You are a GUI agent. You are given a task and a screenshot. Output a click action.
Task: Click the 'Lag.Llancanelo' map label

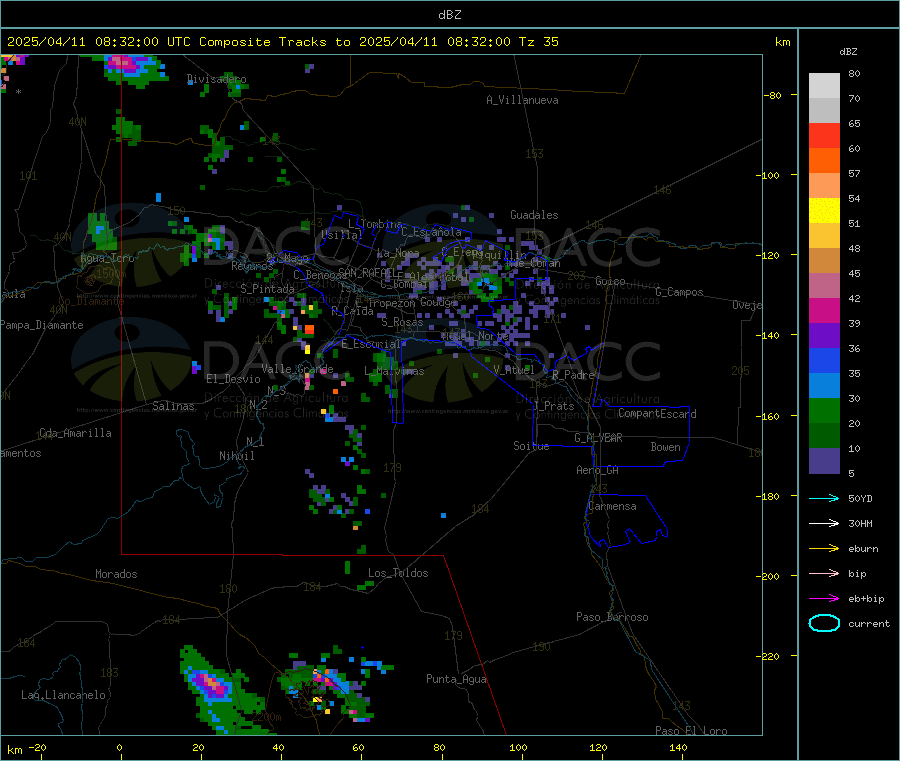point(63,695)
